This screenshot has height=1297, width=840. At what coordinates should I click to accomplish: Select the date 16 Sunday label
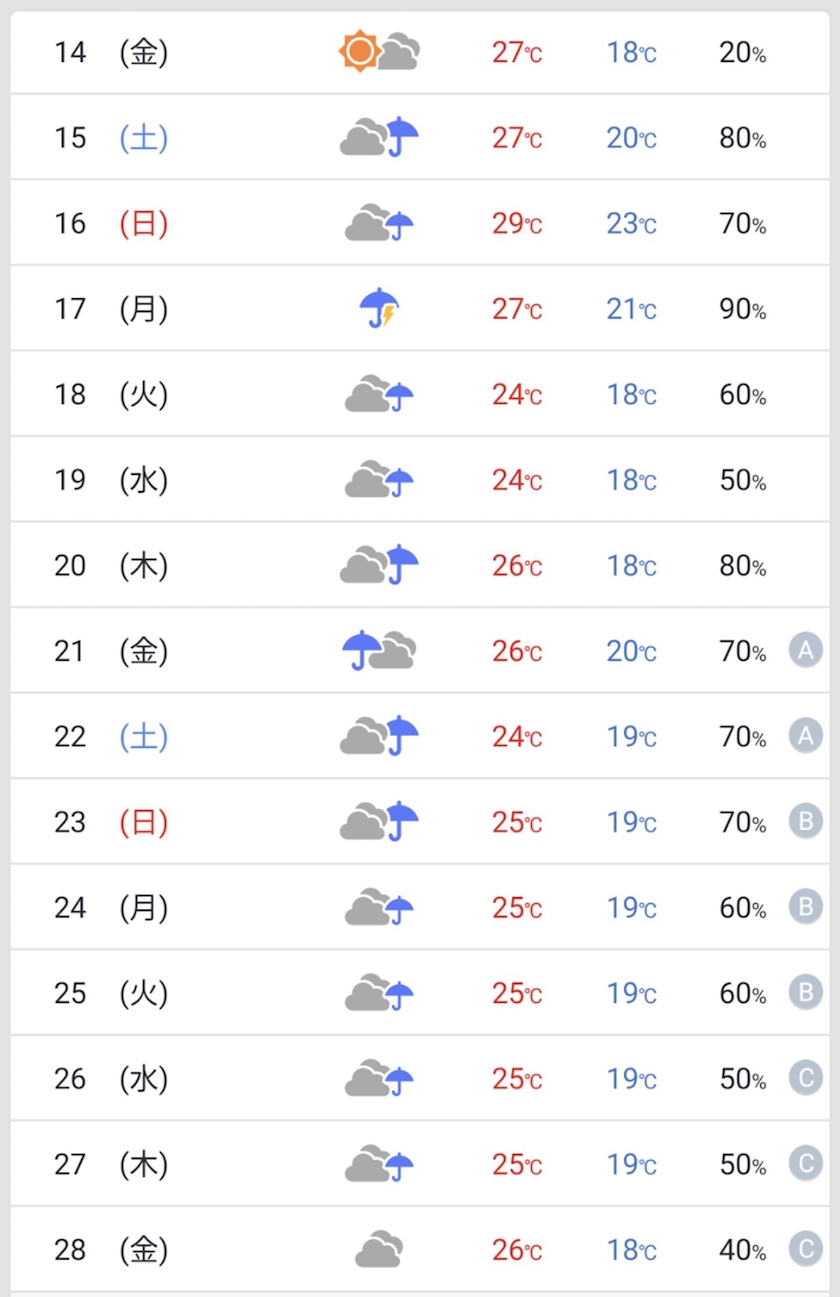pyautogui.click(x=111, y=223)
